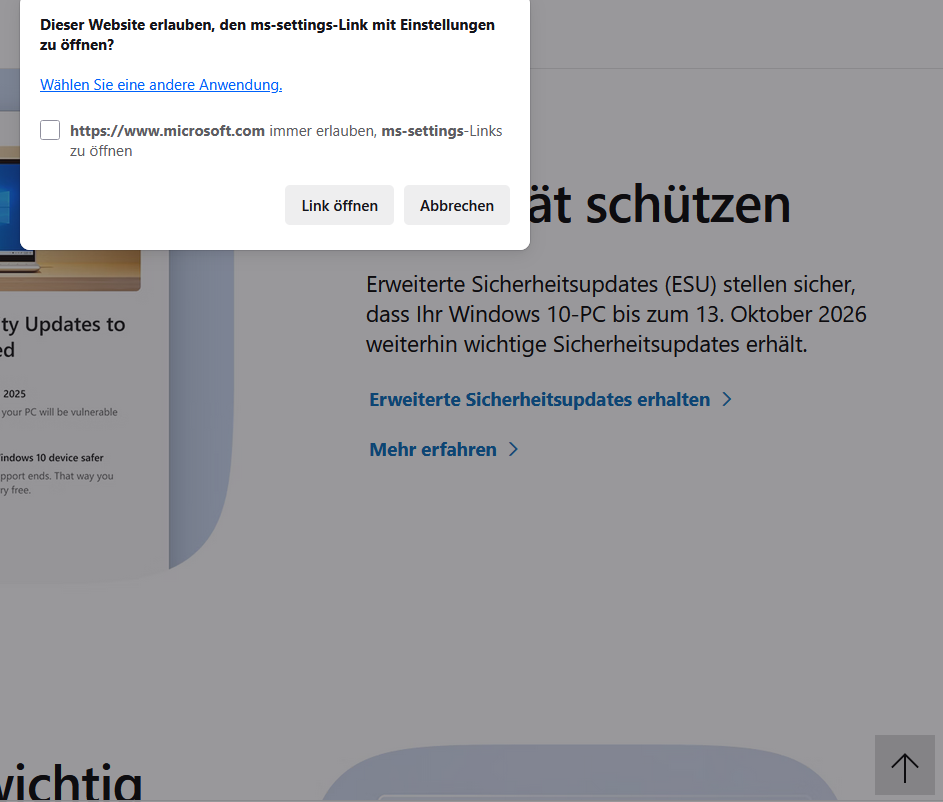Image resolution: width=943 pixels, height=802 pixels.
Task: Click the dialog question title text
Action: coord(267,34)
